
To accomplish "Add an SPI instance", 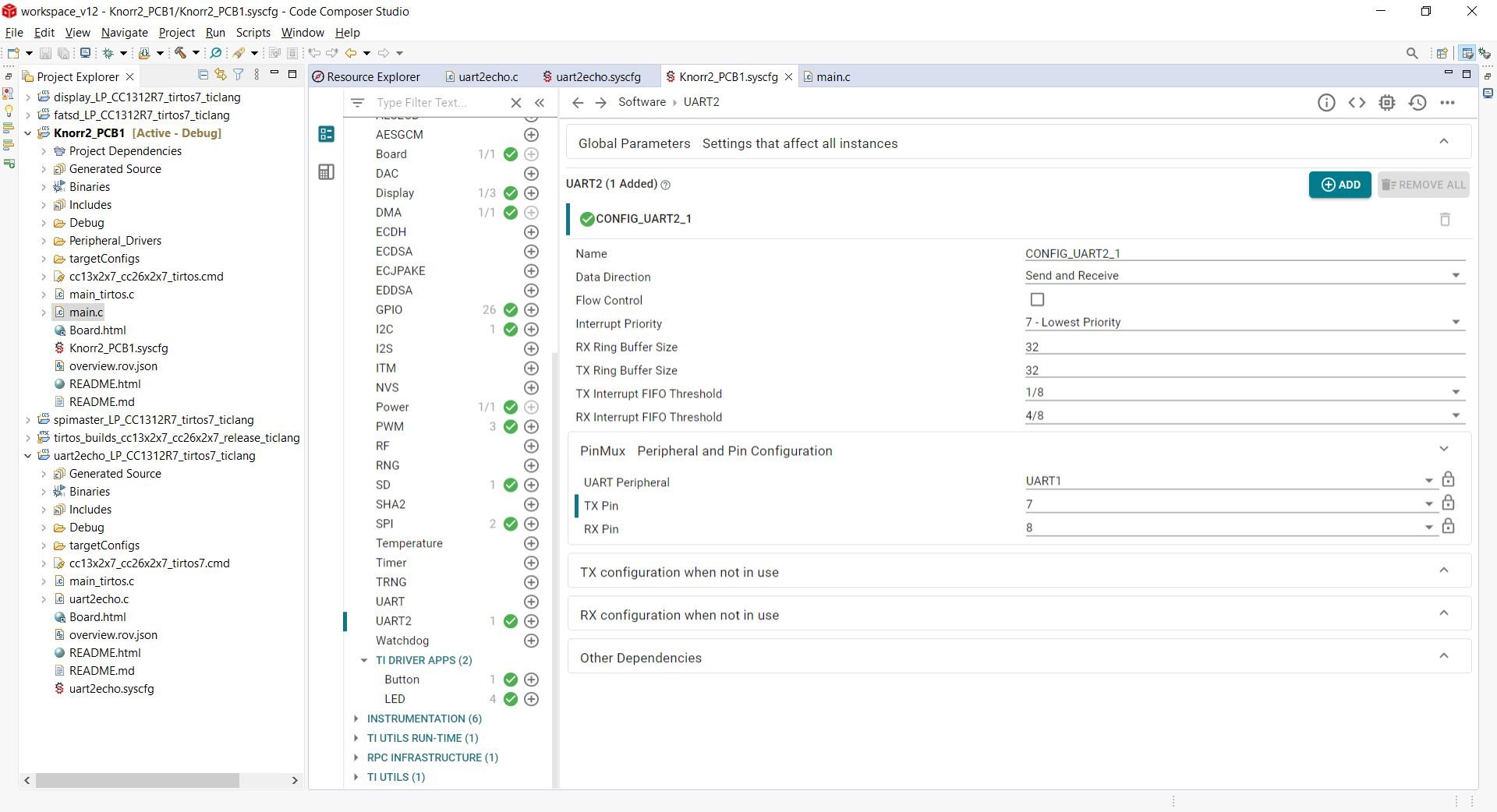I will click(532, 524).
